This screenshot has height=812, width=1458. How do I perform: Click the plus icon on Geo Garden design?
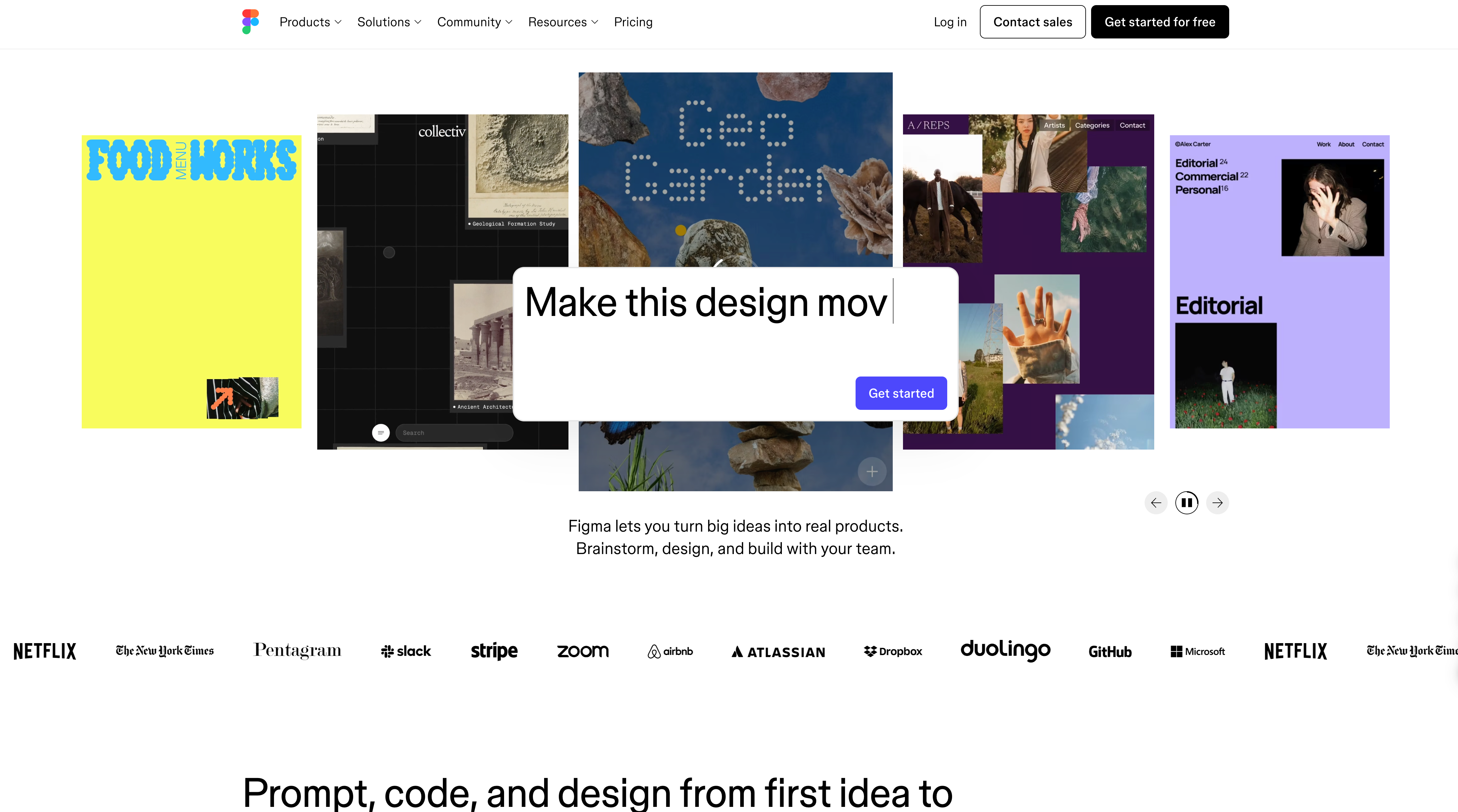[x=872, y=471]
